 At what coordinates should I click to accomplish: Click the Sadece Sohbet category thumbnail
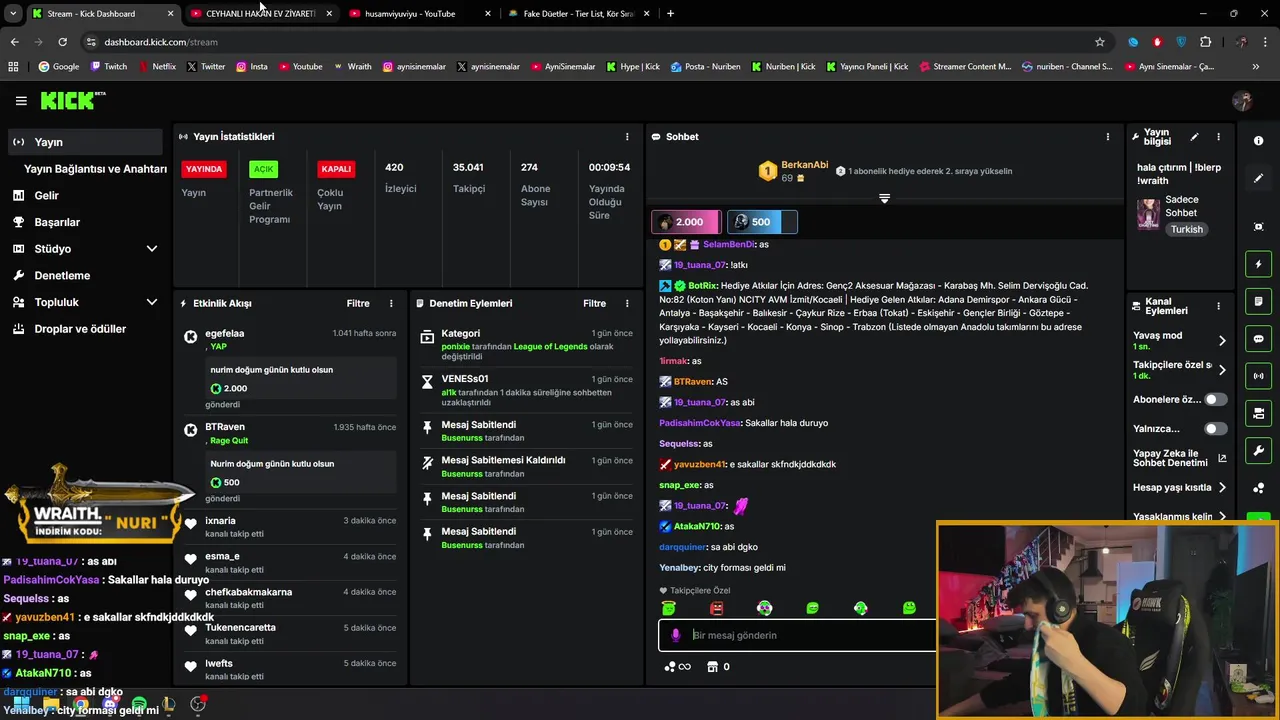tap(1148, 214)
